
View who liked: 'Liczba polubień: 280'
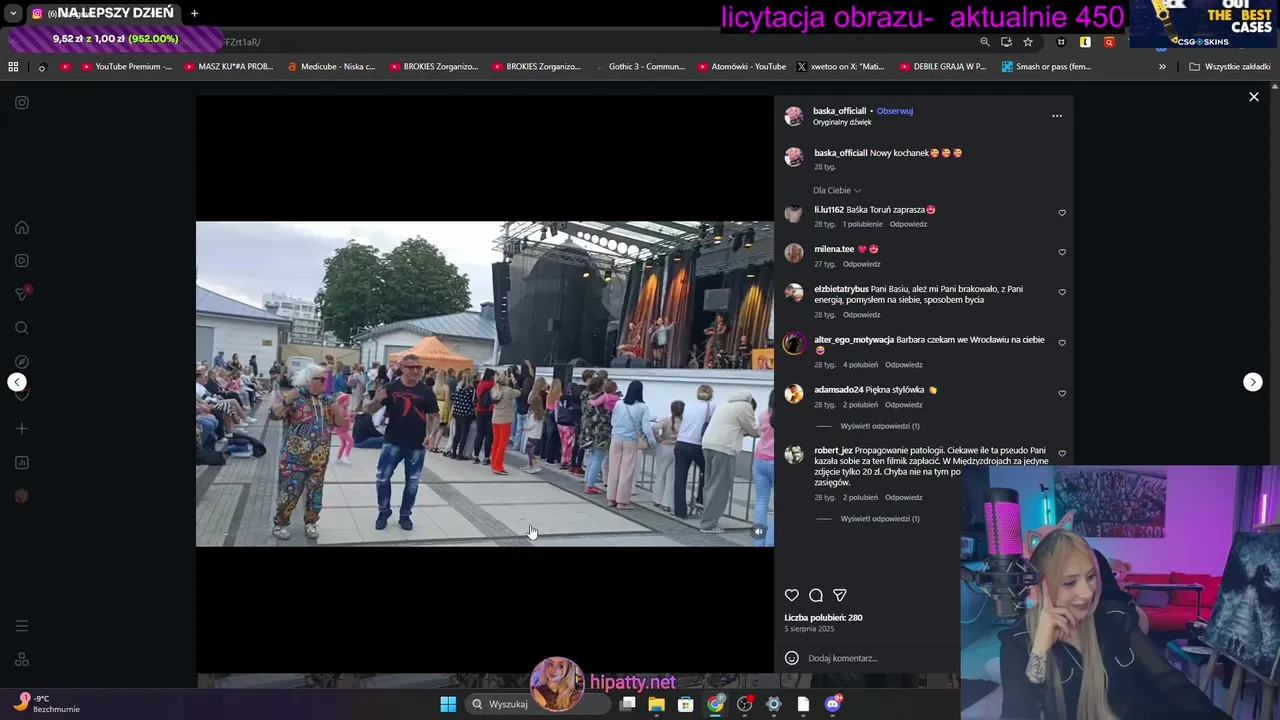(823, 618)
